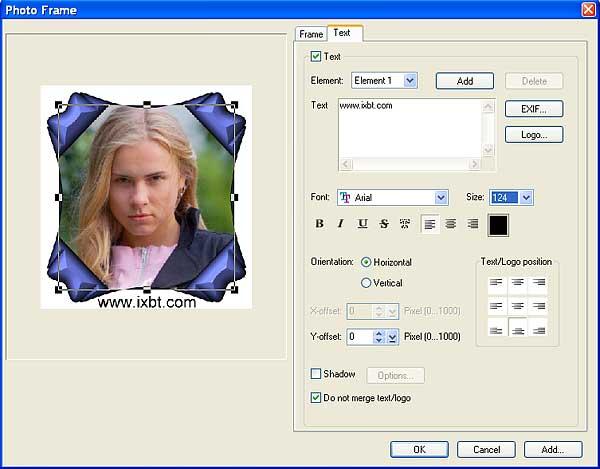Switch to the Frame tab
The width and height of the screenshot is (600, 469).
(311, 34)
